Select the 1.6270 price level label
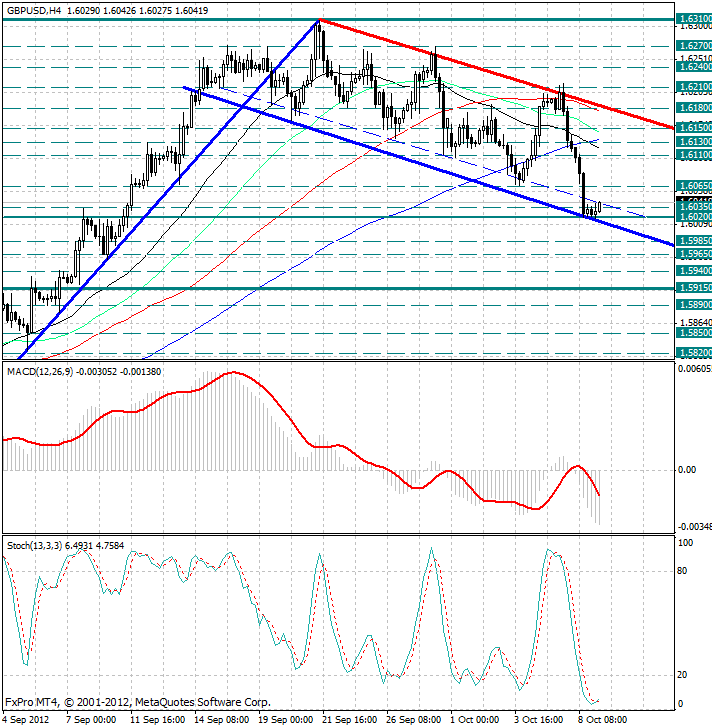The width and height of the screenshot is (712, 727). coord(693,45)
